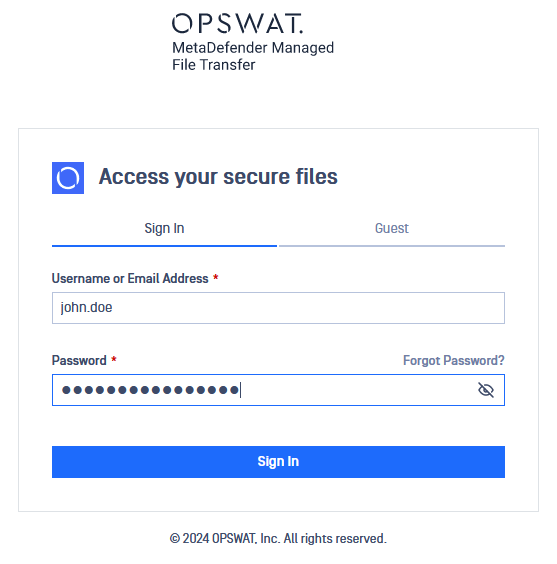This screenshot has width=557, height=564.
Task: Click the masked password dots
Action: (150, 390)
